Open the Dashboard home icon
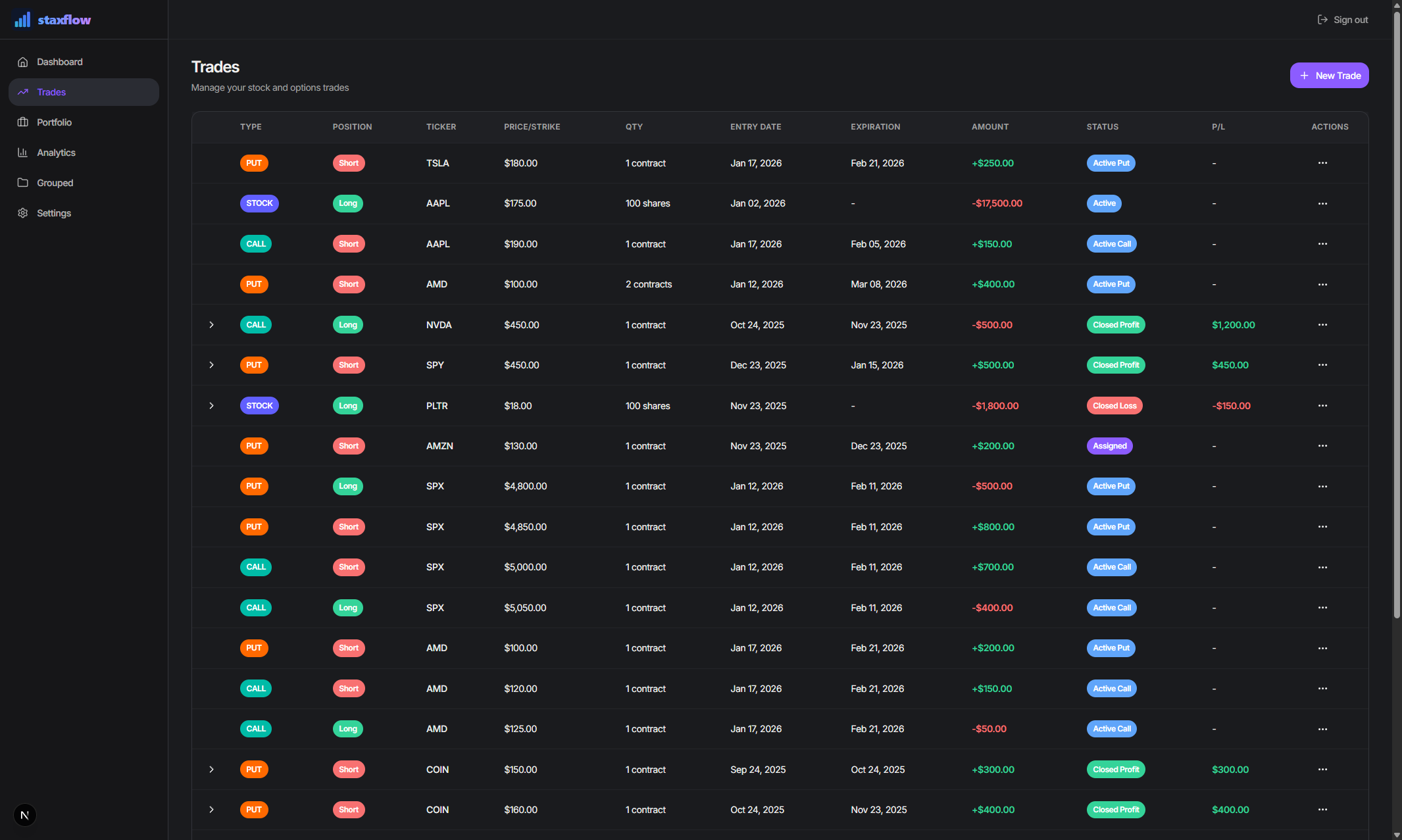This screenshot has height=840, width=1402. [23, 62]
